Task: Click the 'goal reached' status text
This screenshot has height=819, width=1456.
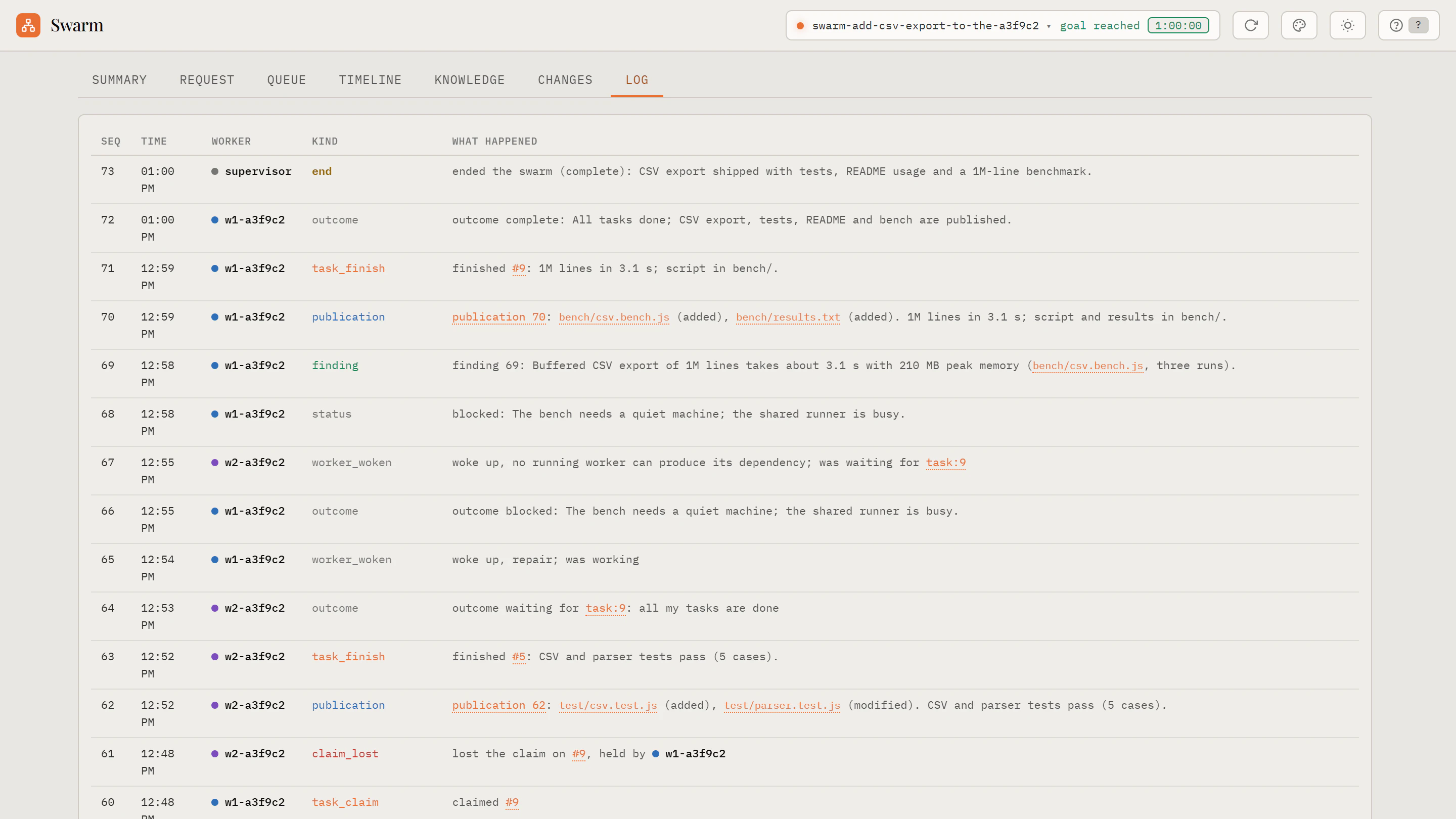Action: [x=1100, y=25]
